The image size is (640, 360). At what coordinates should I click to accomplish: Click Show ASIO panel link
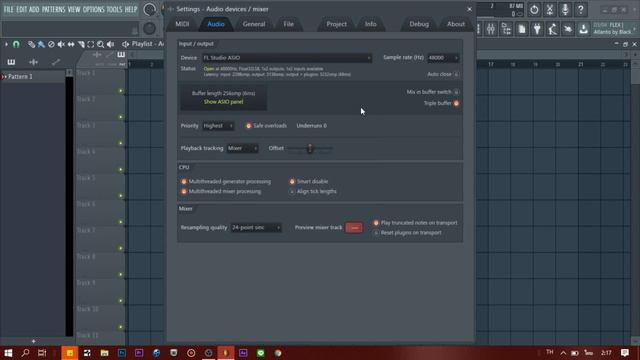point(223,102)
